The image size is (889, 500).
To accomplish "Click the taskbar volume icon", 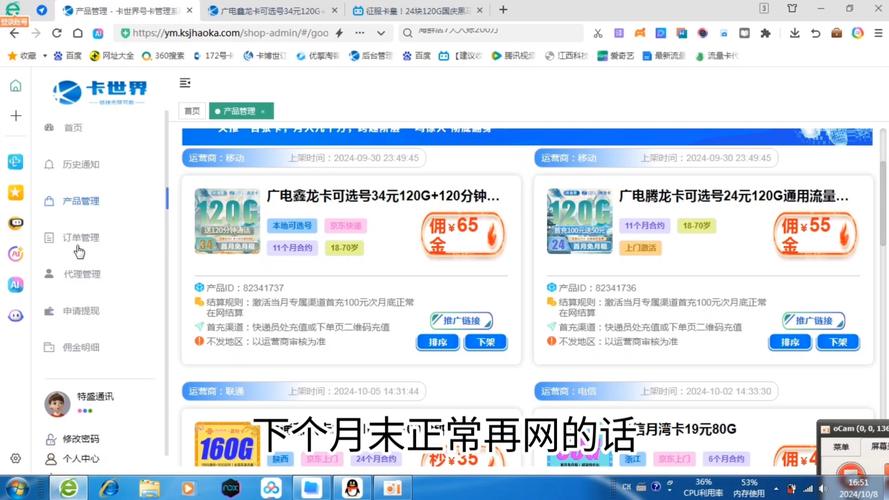I will pos(823,488).
